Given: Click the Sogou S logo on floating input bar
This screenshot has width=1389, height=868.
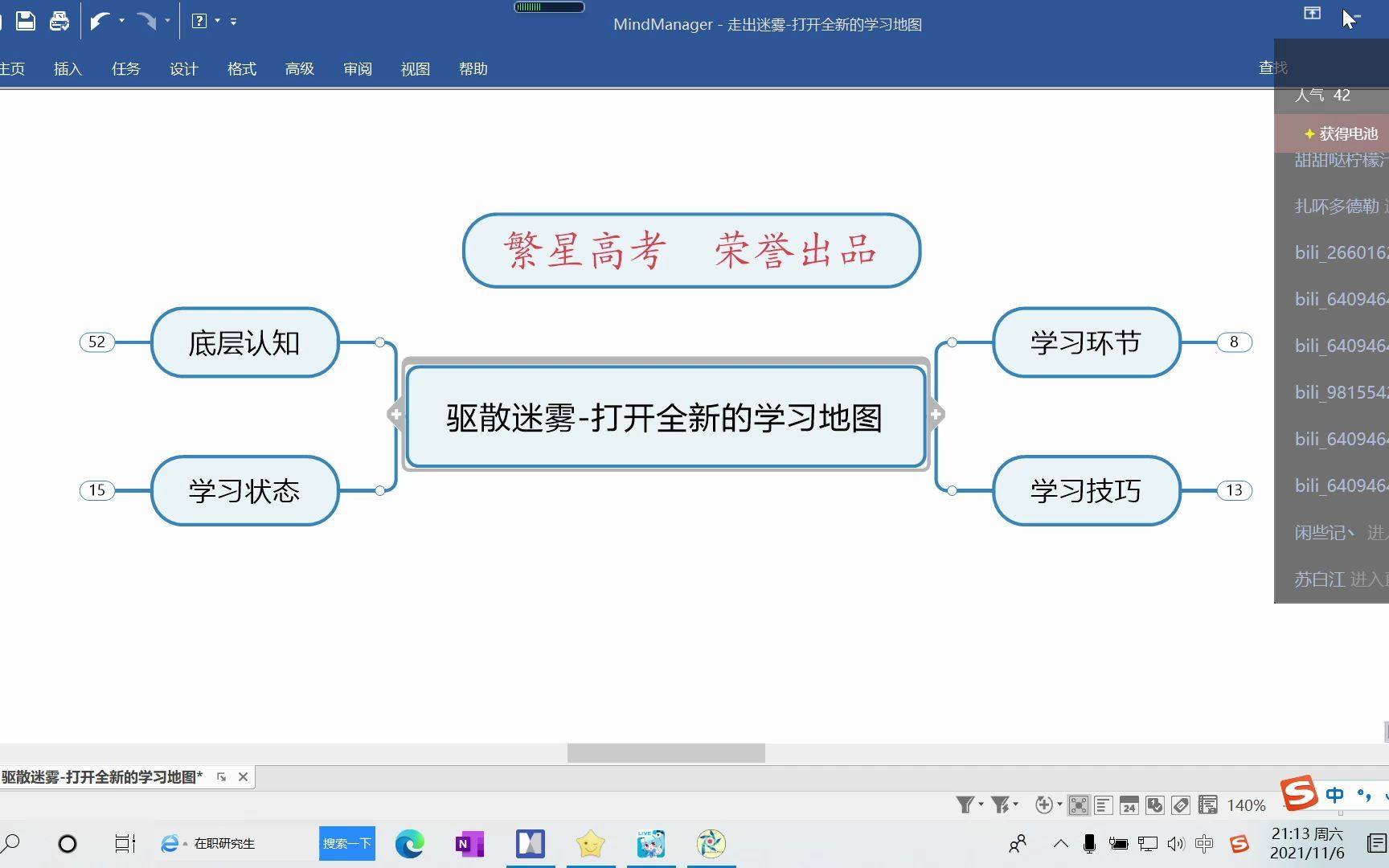Looking at the screenshot, I should [1300, 793].
